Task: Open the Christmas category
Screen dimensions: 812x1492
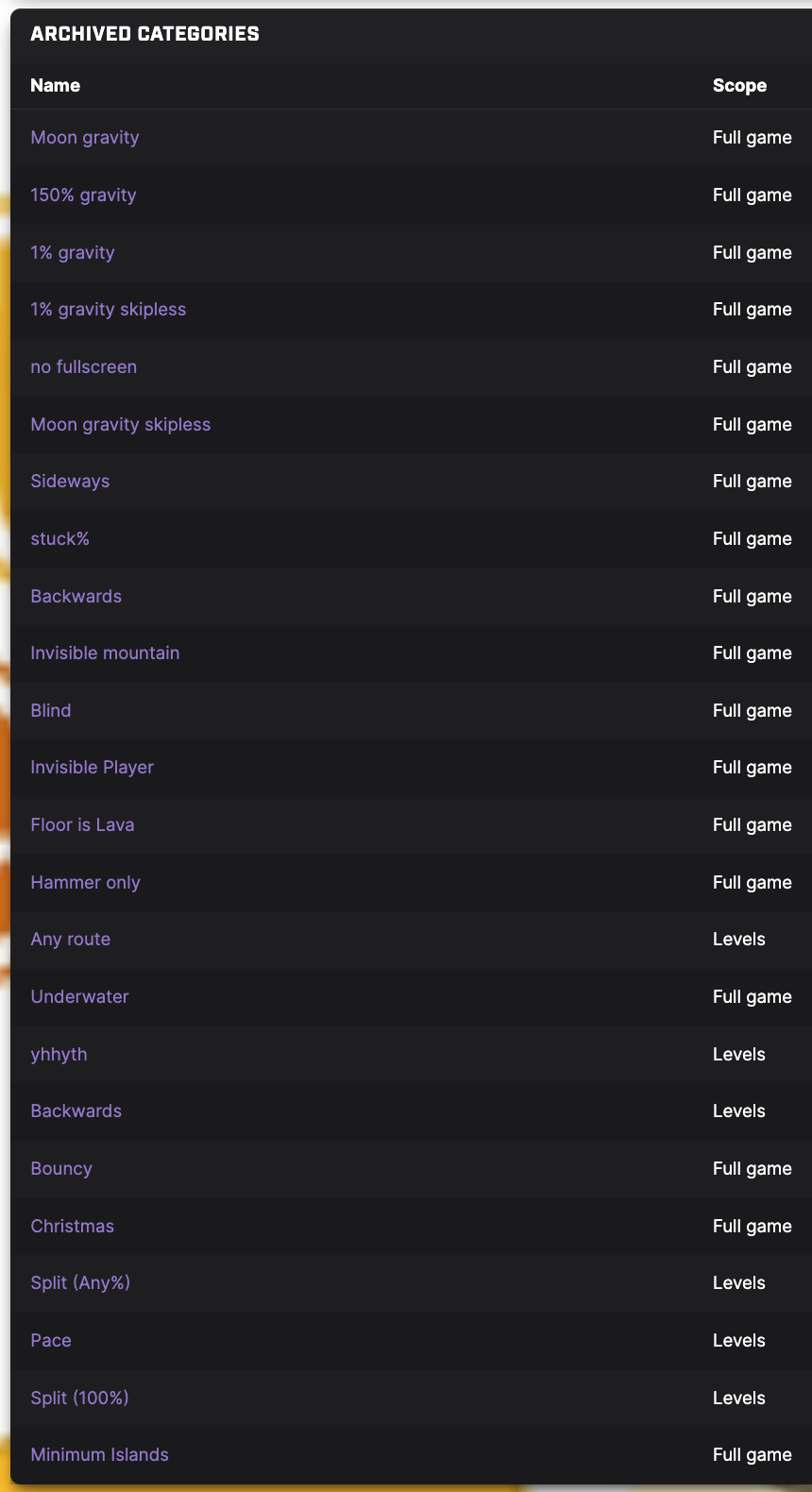Action: [x=72, y=1227]
